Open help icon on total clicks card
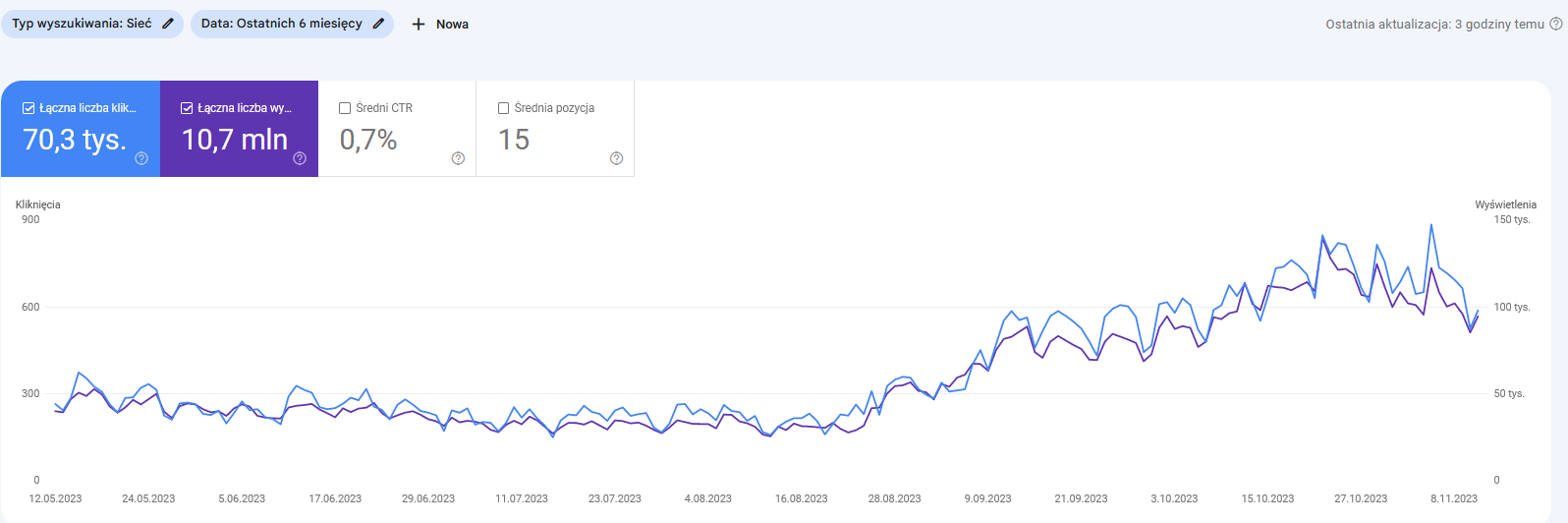Image resolution: width=1568 pixels, height=523 pixels. pos(141,158)
